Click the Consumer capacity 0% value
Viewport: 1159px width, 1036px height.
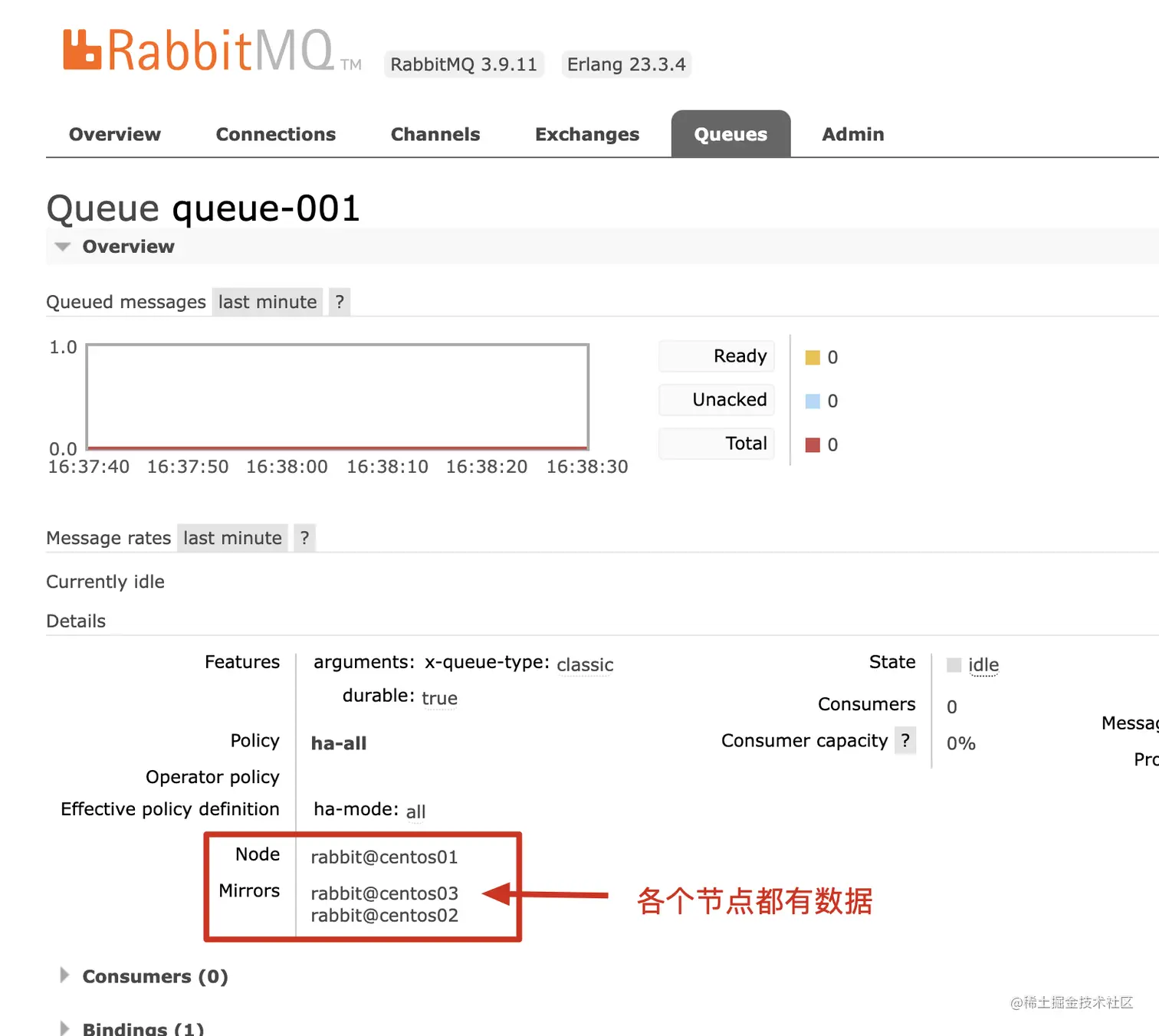pyautogui.click(x=961, y=743)
